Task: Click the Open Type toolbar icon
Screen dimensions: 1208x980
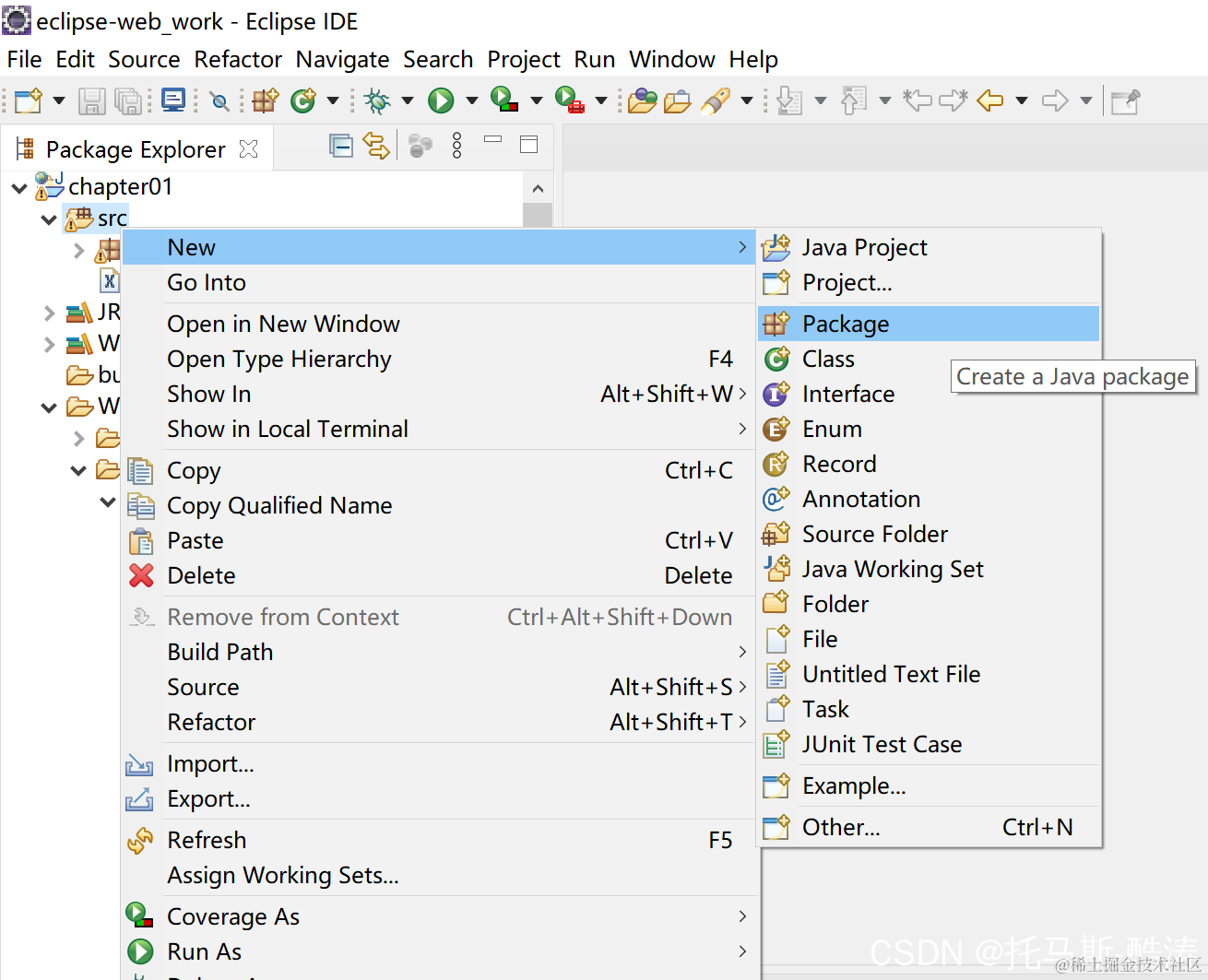Action: click(x=643, y=100)
